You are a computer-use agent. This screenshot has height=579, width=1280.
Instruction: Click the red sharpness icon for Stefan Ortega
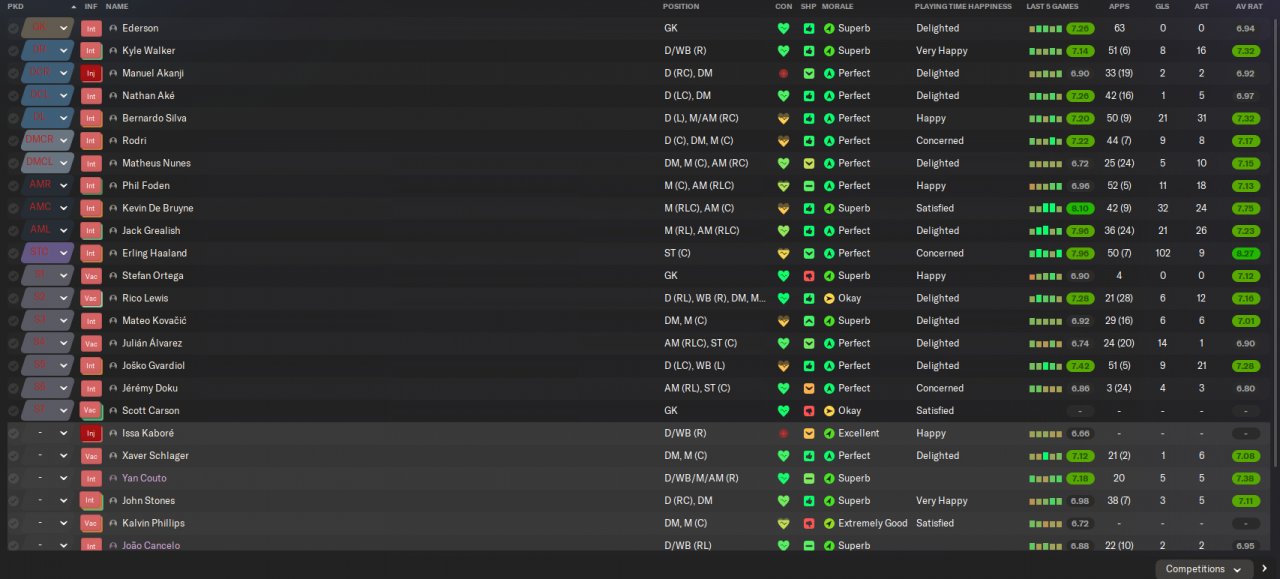click(x=808, y=276)
